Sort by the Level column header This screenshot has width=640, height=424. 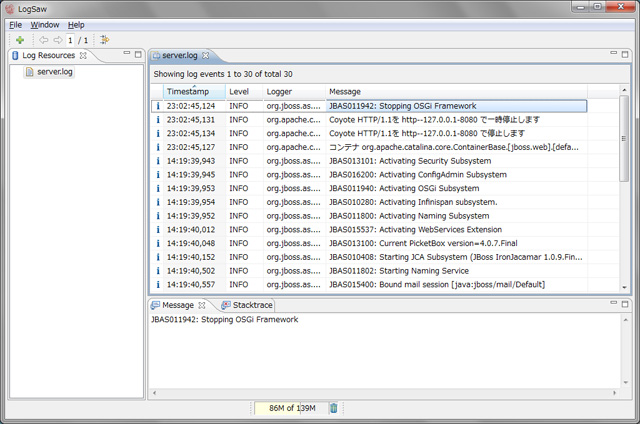[244, 91]
